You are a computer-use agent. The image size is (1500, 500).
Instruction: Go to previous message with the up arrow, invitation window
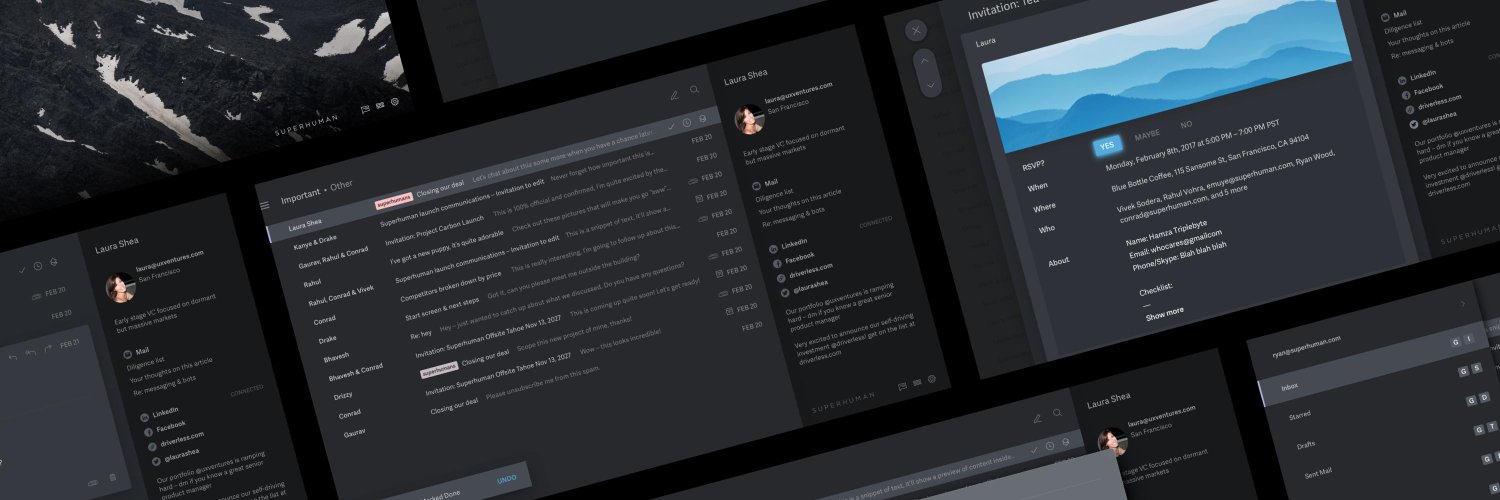tap(925, 61)
